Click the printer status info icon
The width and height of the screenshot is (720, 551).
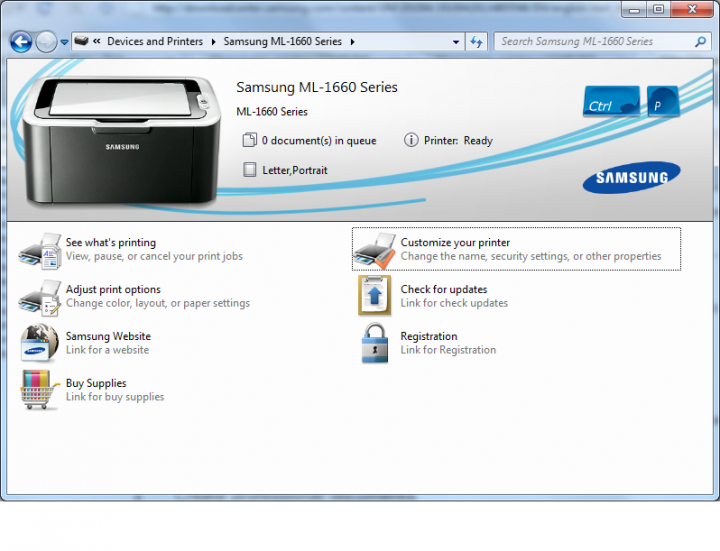point(411,140)
